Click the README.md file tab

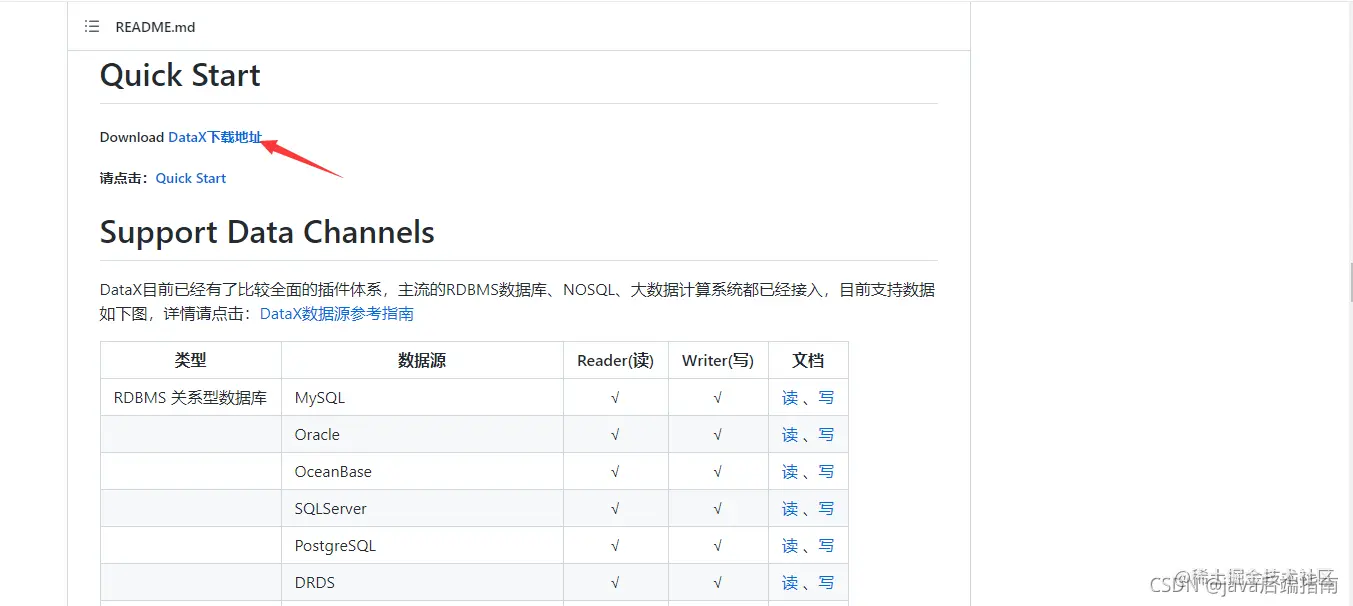(155, 27)
